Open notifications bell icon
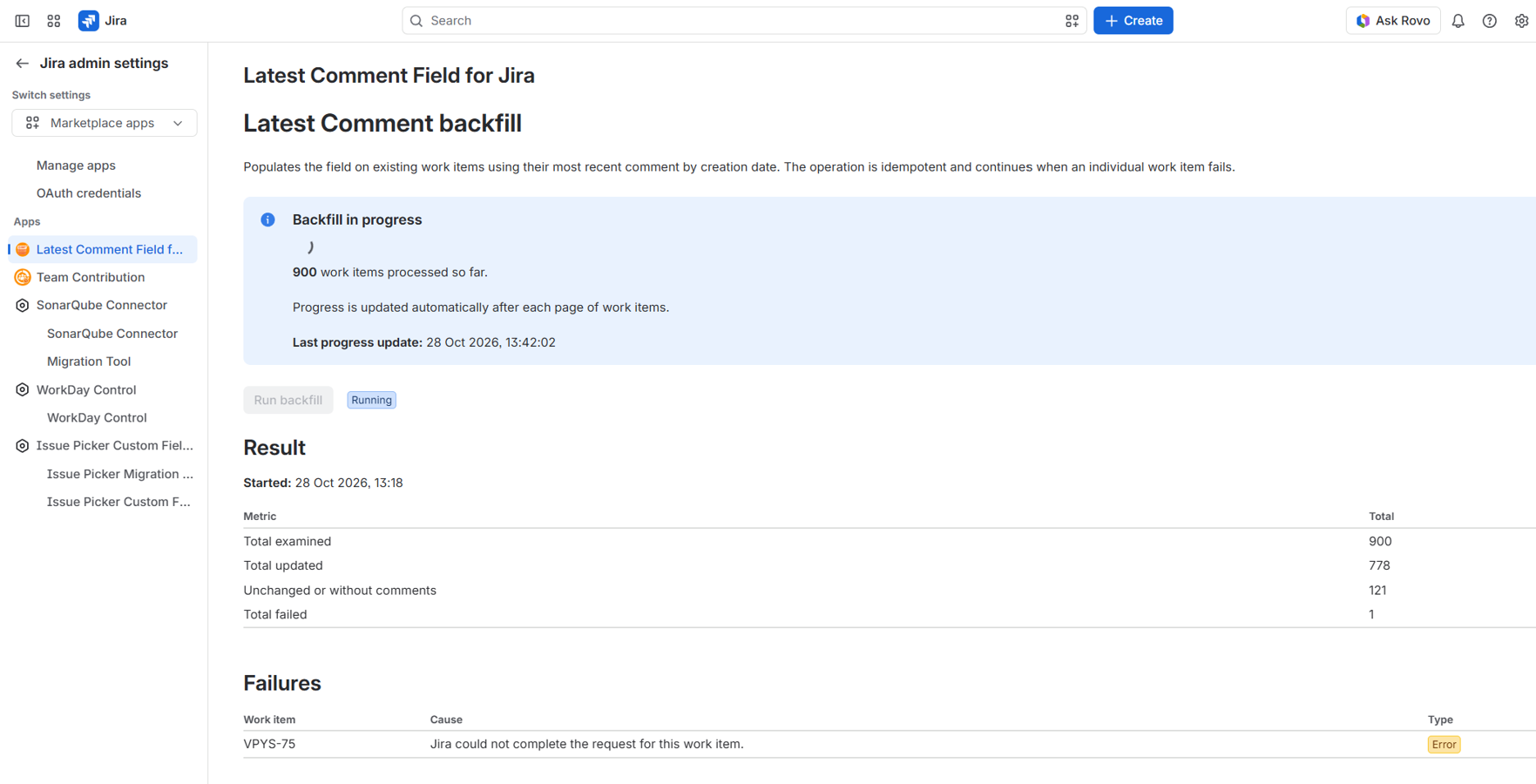The width and height of the screenshot is (1536, 784). tap(1458, 21)
